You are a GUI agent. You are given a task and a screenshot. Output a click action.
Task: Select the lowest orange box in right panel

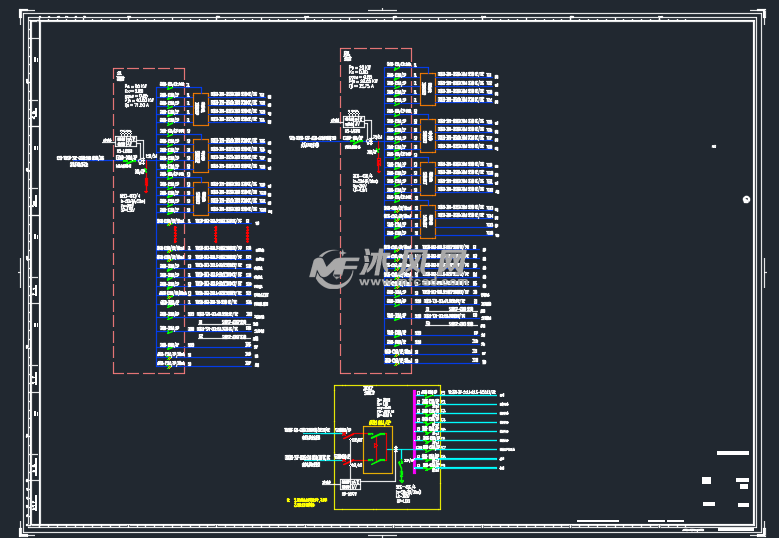tap(427, 221)
